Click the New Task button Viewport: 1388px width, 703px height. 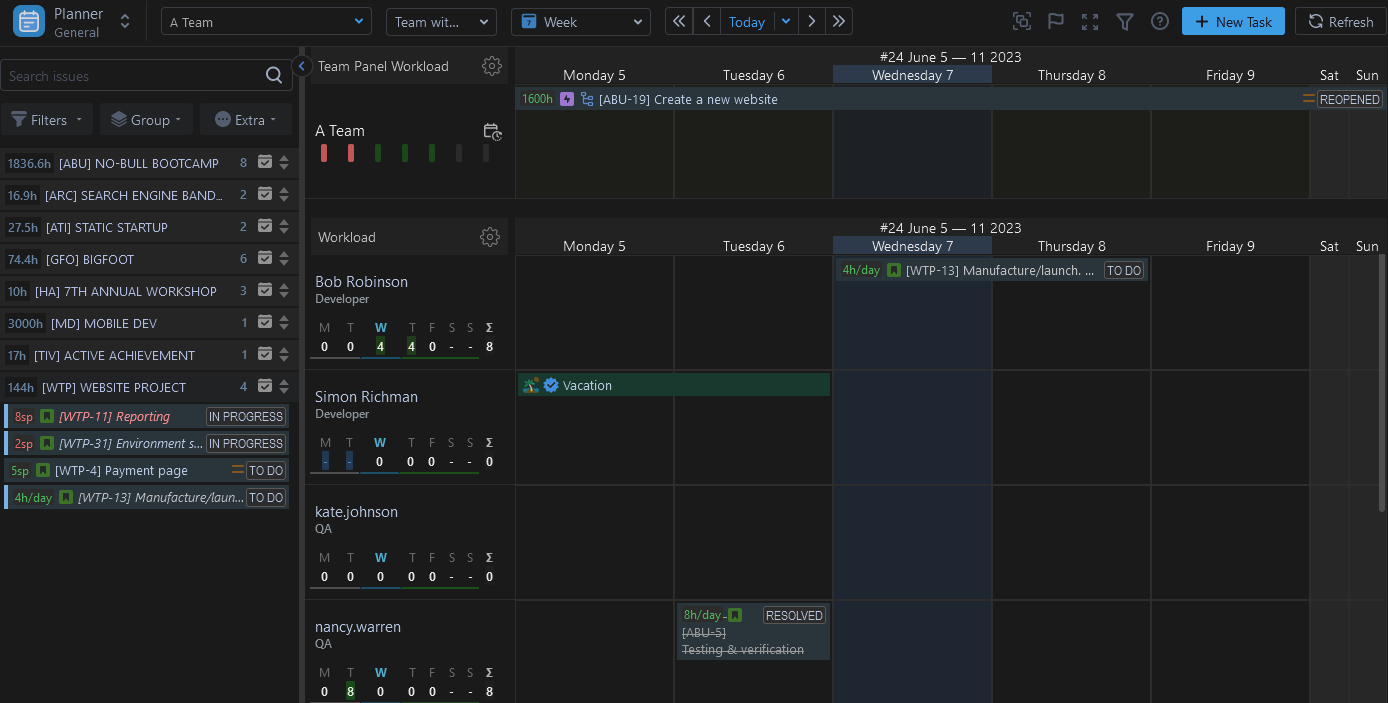click(1233, 22)
